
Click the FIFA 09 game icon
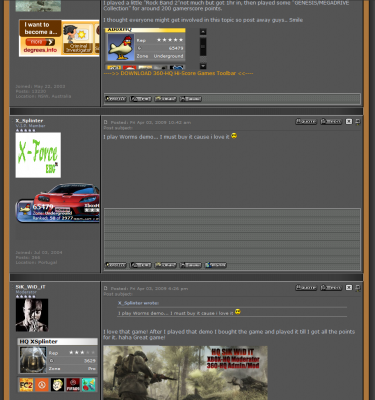coord(73,385)
